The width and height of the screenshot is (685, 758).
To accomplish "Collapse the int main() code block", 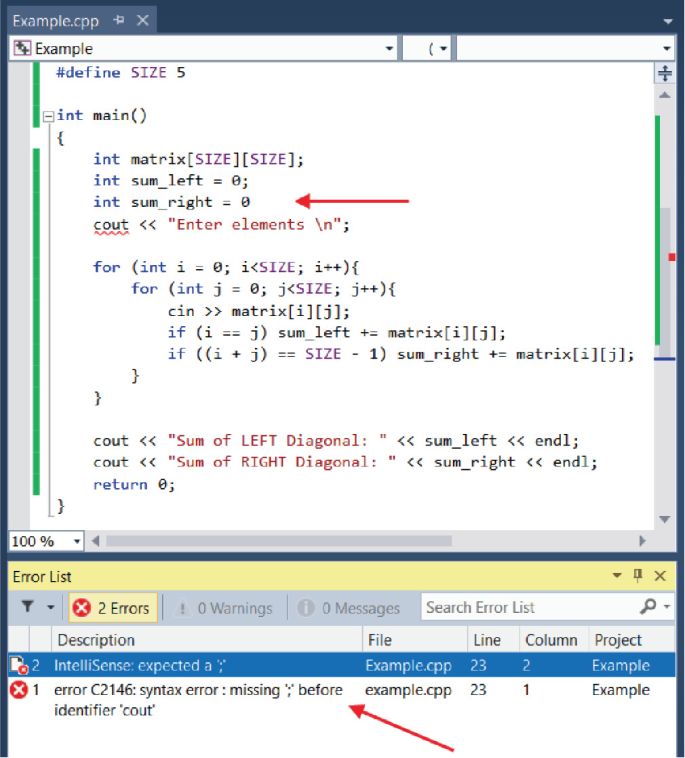I will click(x=47, y=116).
